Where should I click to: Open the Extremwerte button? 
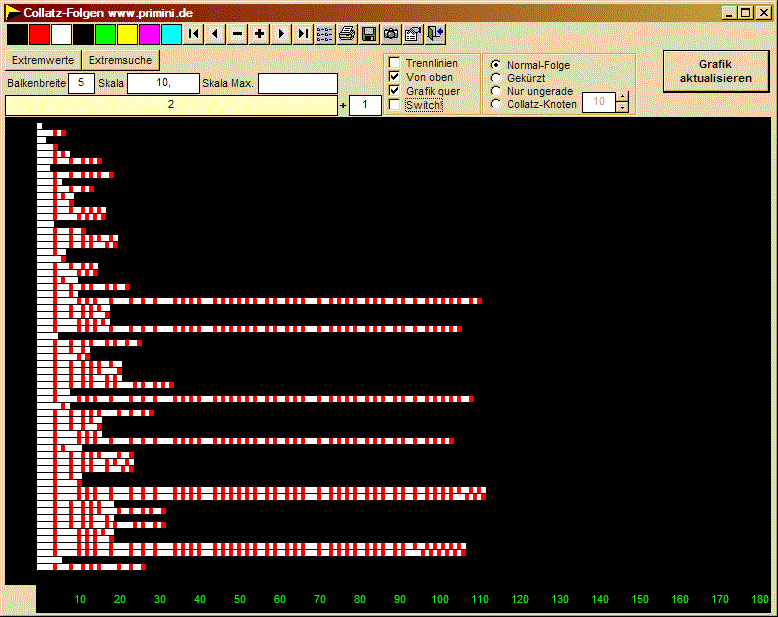[43, 61]
